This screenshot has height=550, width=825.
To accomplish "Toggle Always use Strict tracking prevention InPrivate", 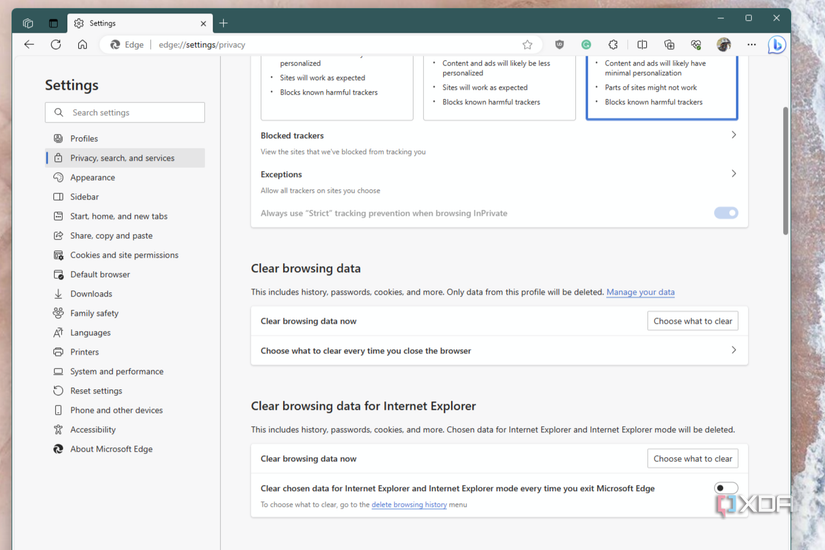I will click(726, 213).
